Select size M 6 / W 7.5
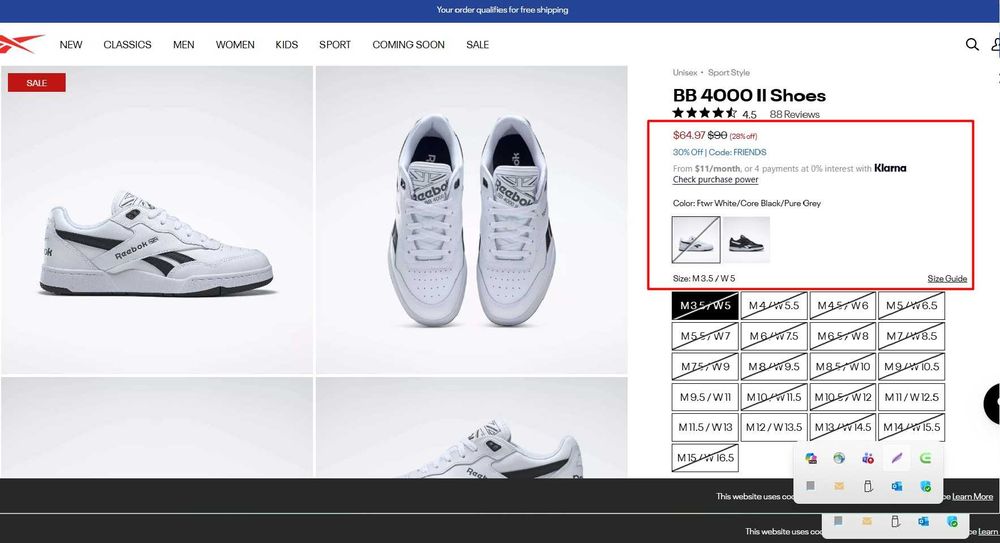Screen dimensions: 1000x543 pos(774,336)
